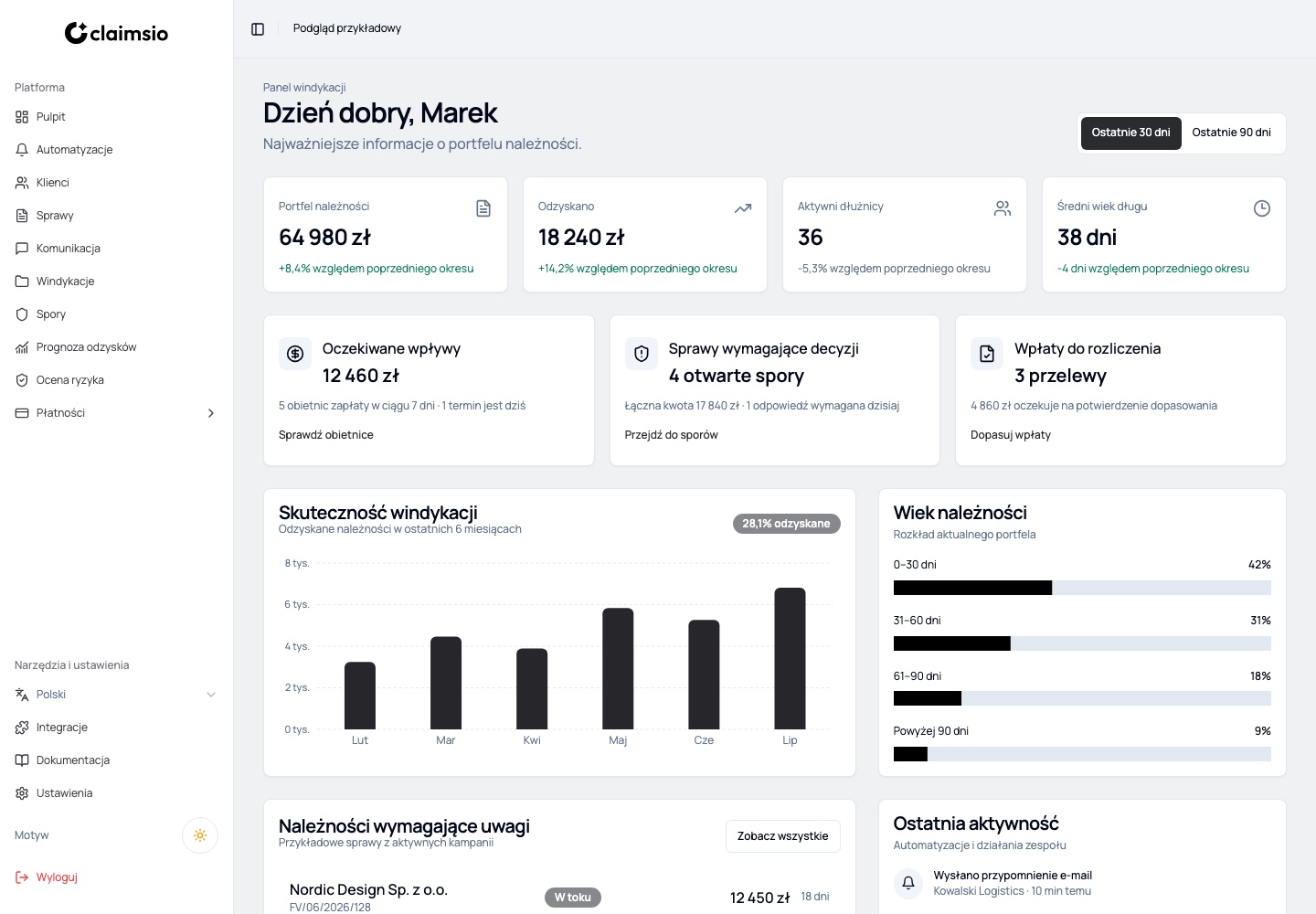Viewport: 1316px width, 914px height.
Task: Click file check icon in Wpłaty do rozliczenia
Action: [x=987, y=354]
